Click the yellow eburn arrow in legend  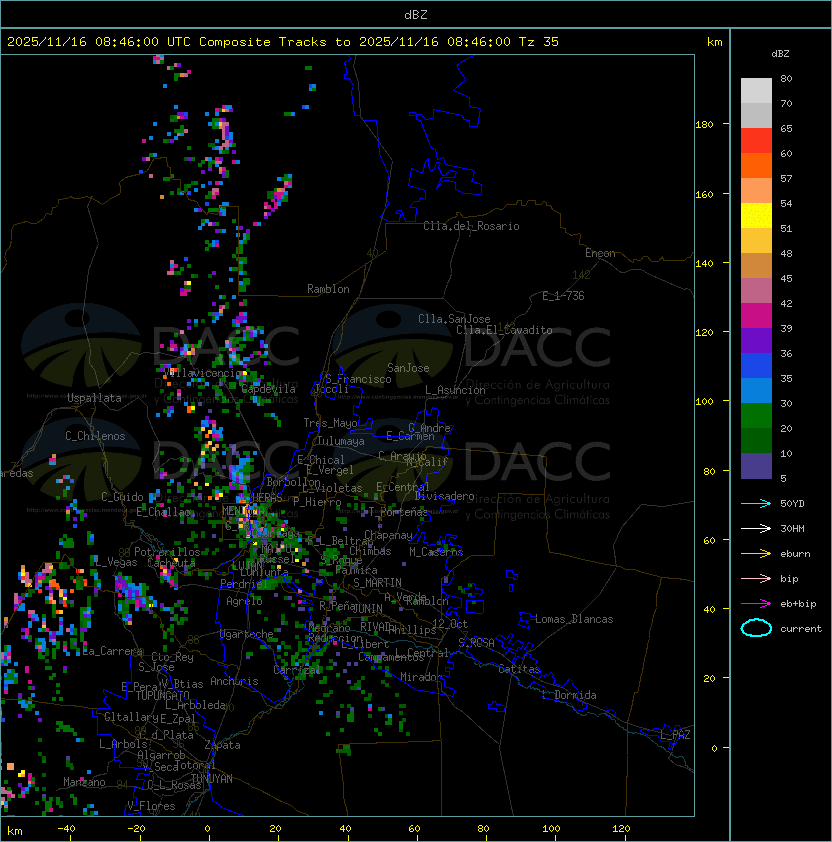(x=756, y=554)
